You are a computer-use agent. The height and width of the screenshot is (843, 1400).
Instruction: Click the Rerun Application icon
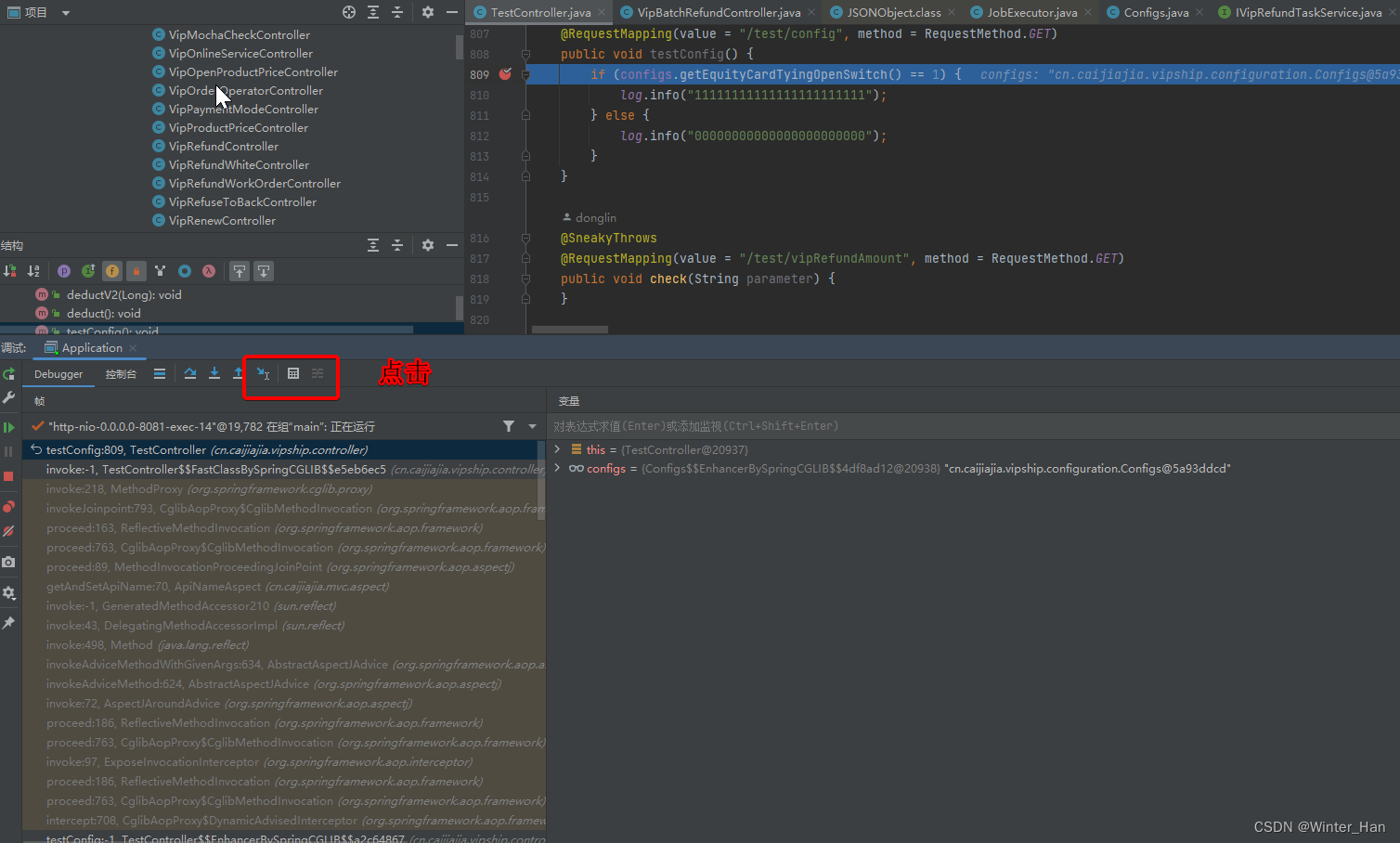8,374
